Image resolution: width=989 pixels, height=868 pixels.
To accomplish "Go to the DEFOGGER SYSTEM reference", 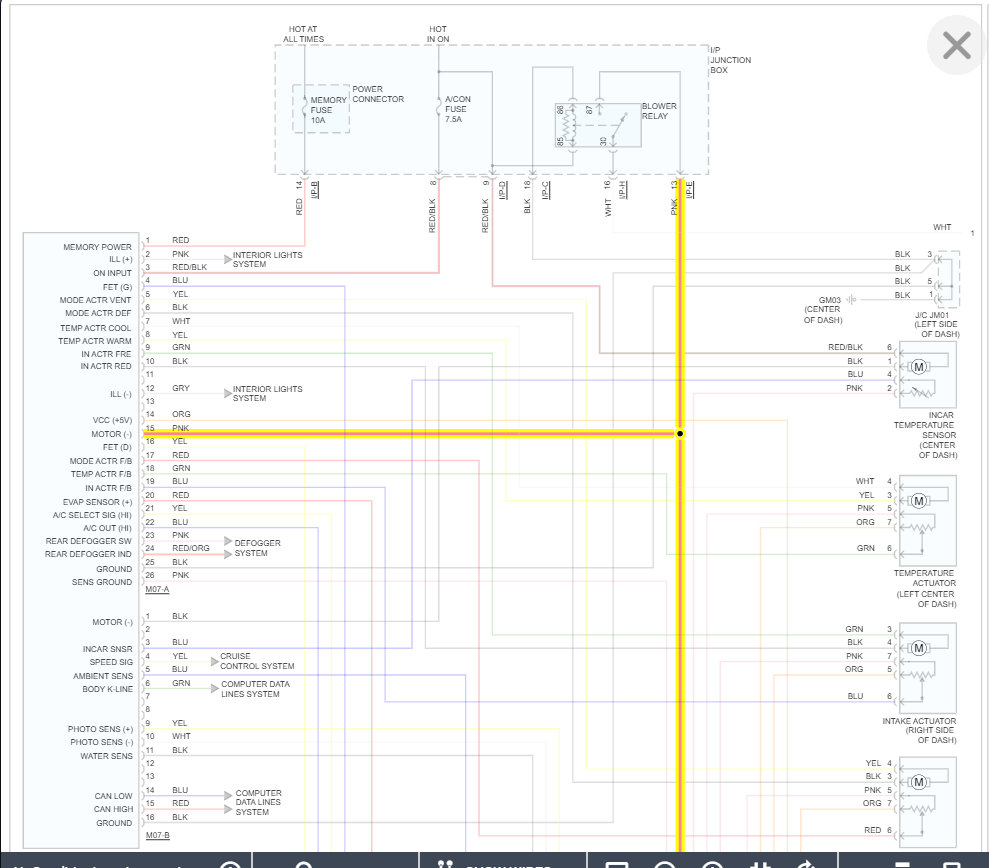I will [257, 548].
